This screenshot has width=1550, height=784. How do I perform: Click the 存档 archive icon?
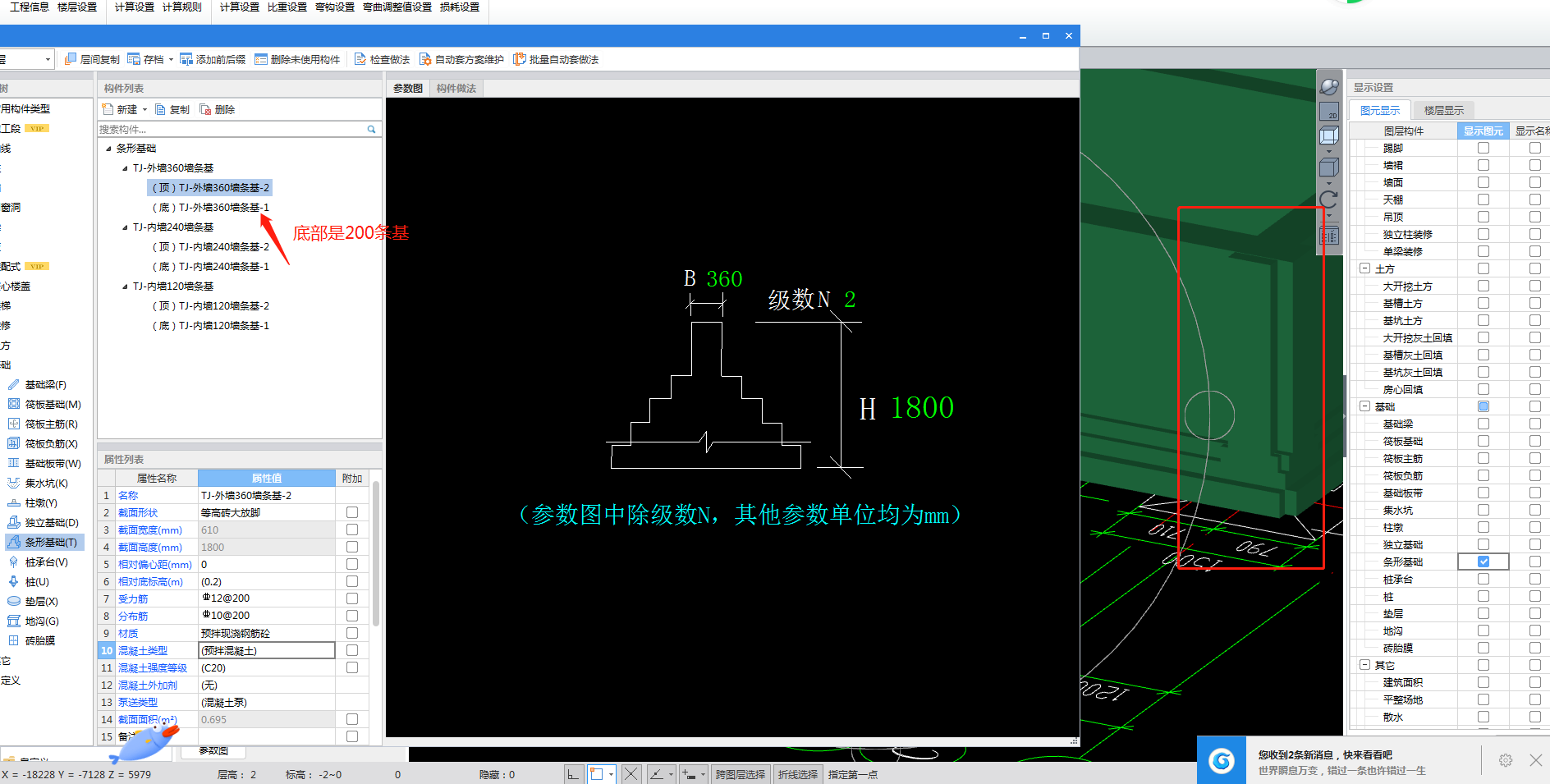[134, 59]
